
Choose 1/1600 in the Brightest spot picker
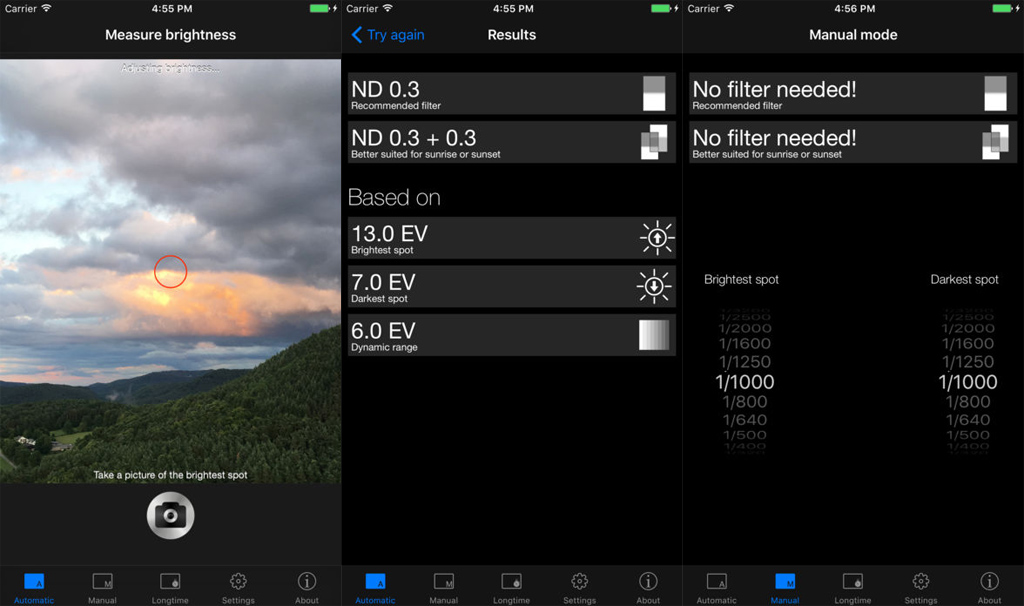pyautogui.click(x=745, y=344)
